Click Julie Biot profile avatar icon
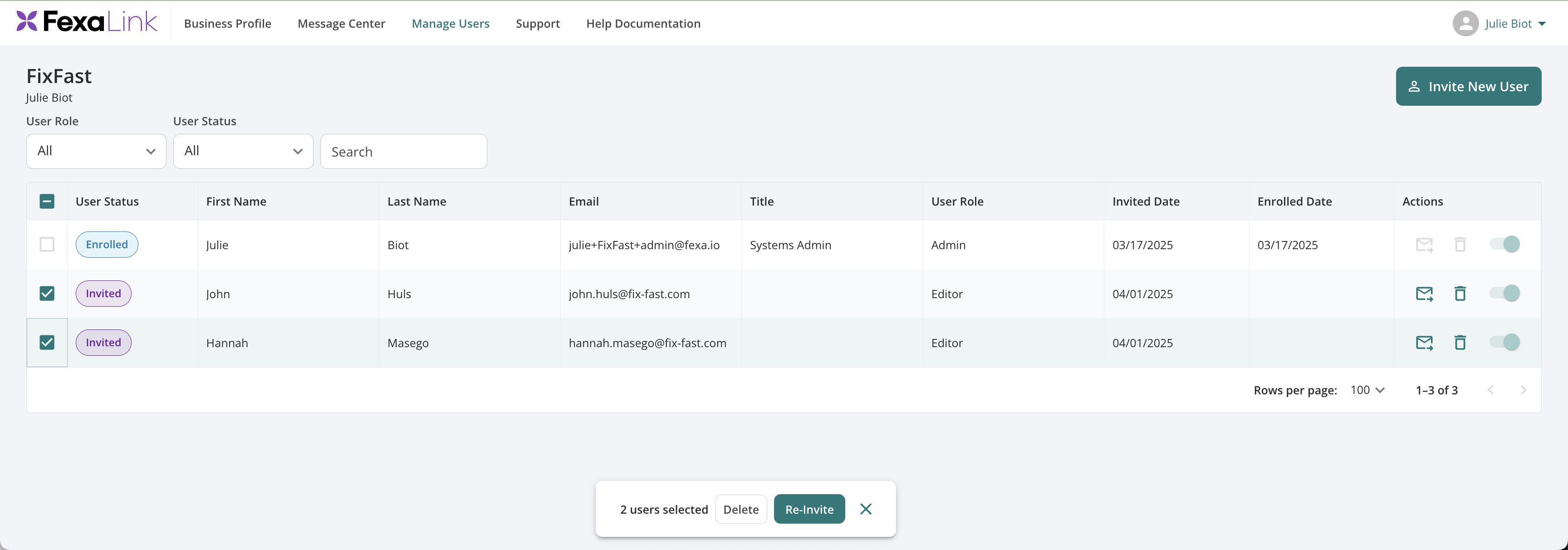The width and height of the screenshot is (1568, 550). (1465, 23)
